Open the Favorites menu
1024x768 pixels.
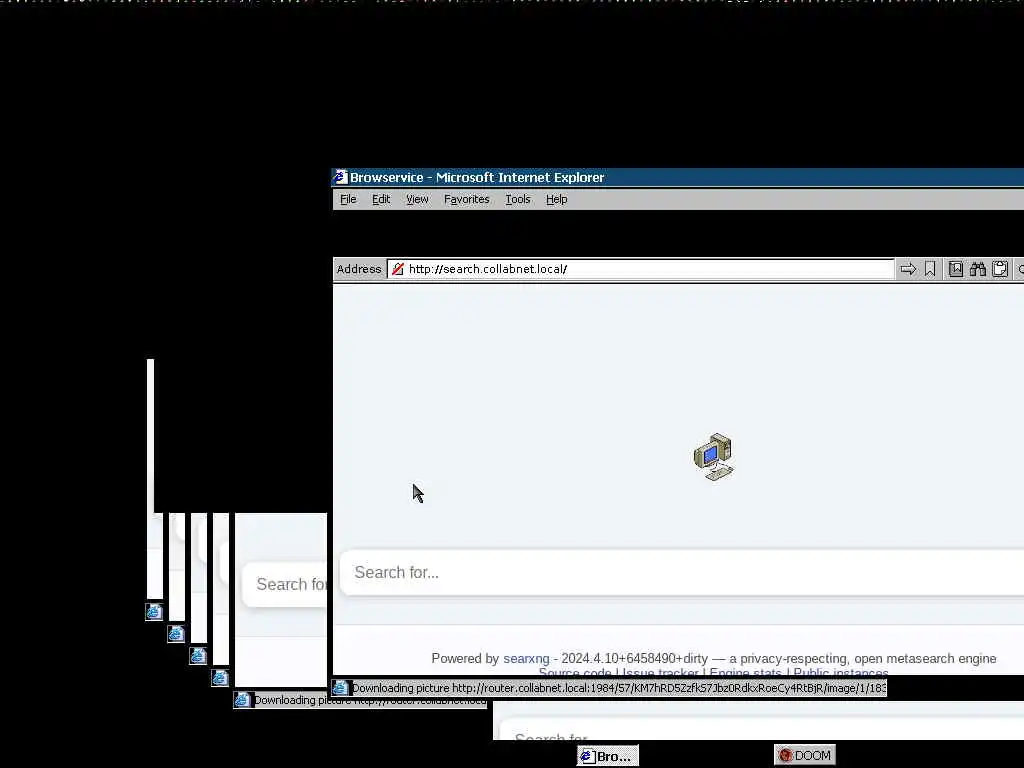[x=466, y=199]
